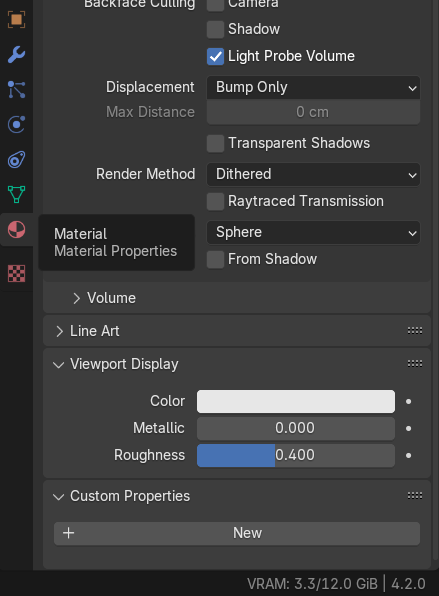Toggle the Camera culling checkbox
The image size is (439, 596).
pos(215,5)
